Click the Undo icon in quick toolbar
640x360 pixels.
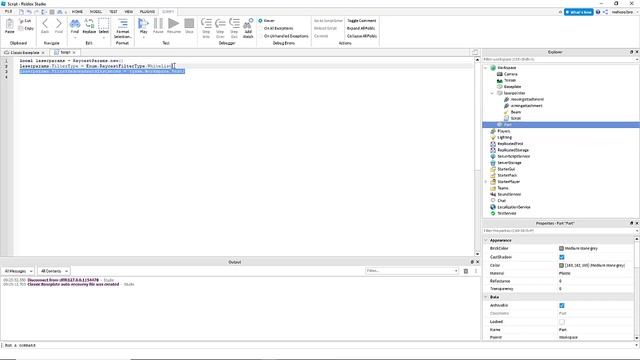tap(29, 12)
